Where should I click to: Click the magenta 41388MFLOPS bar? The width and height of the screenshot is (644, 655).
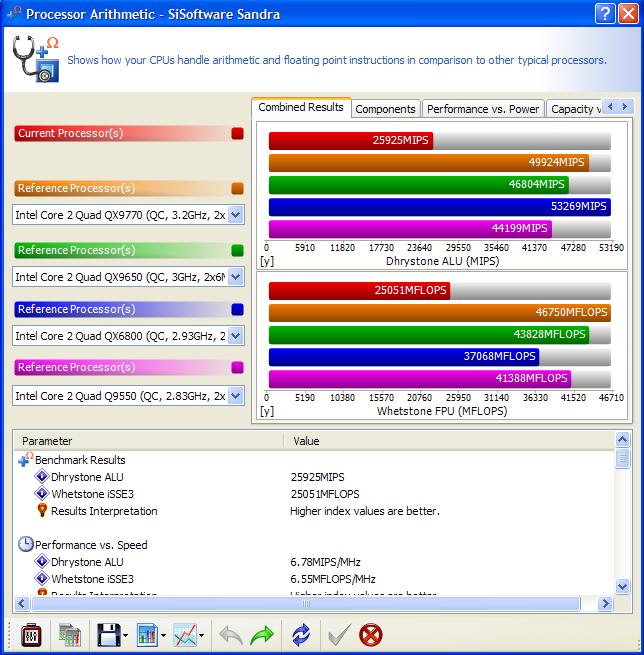coord(420,378)
